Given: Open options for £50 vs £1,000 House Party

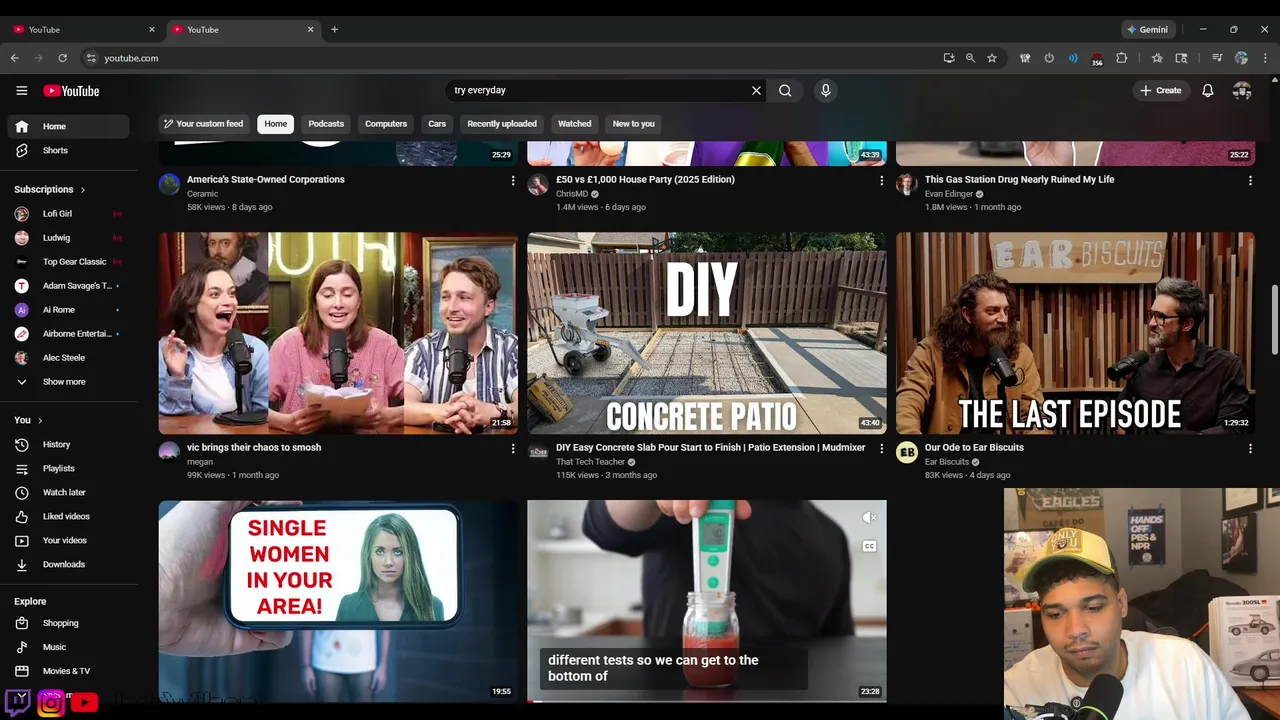Looking at the screenshot, I should (881, 181).
